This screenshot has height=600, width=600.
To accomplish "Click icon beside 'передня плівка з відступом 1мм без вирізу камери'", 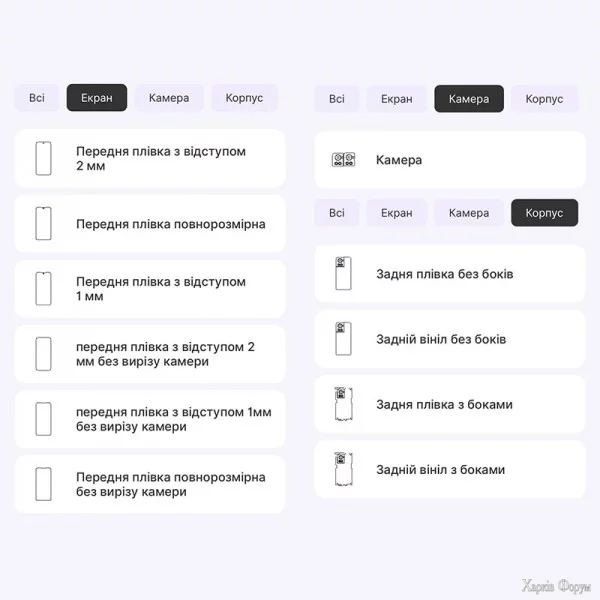I will click(43, 419).
